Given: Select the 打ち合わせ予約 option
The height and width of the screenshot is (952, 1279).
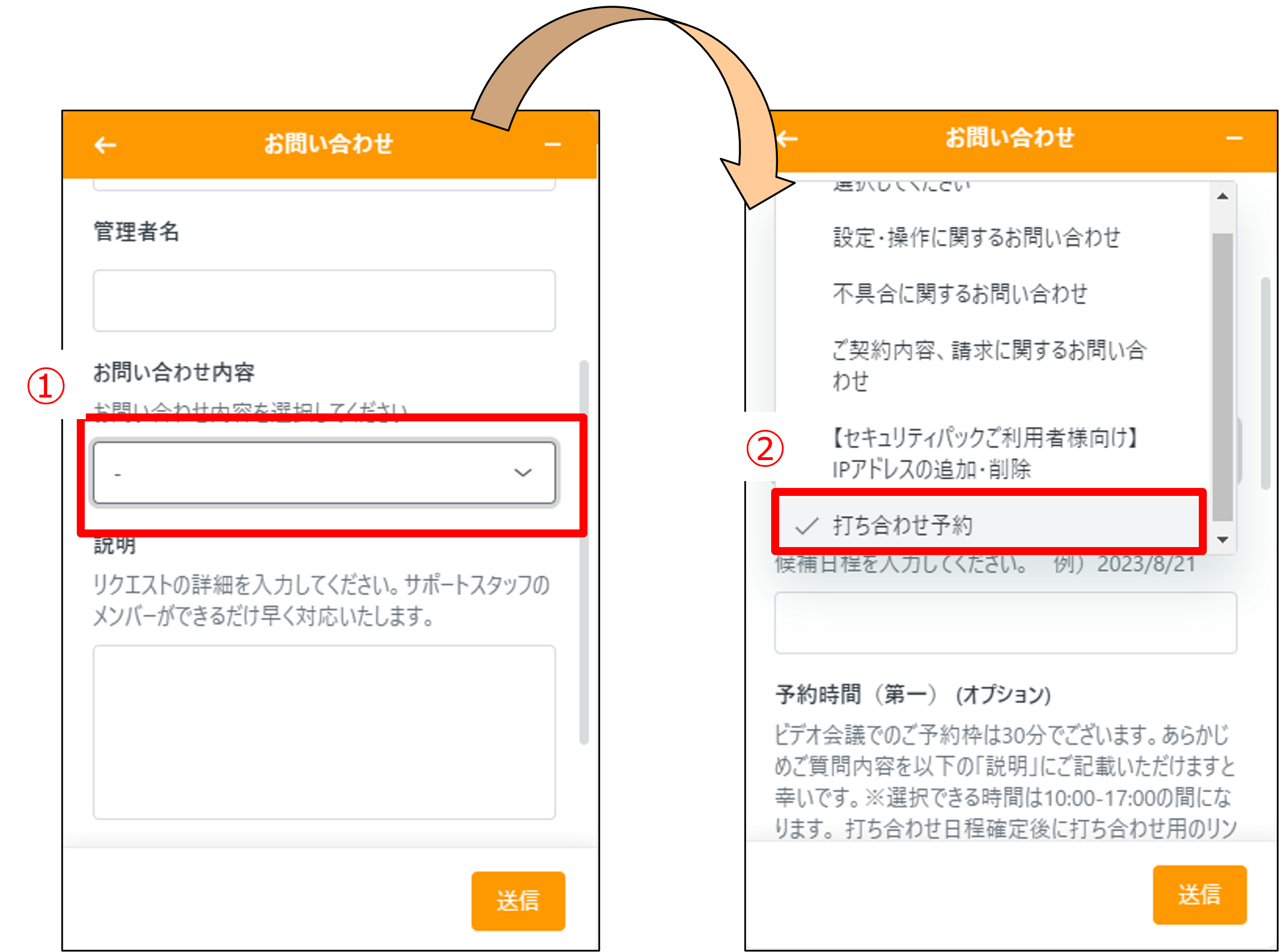Looking at the screenshot, I should click(x=902, y=525).
